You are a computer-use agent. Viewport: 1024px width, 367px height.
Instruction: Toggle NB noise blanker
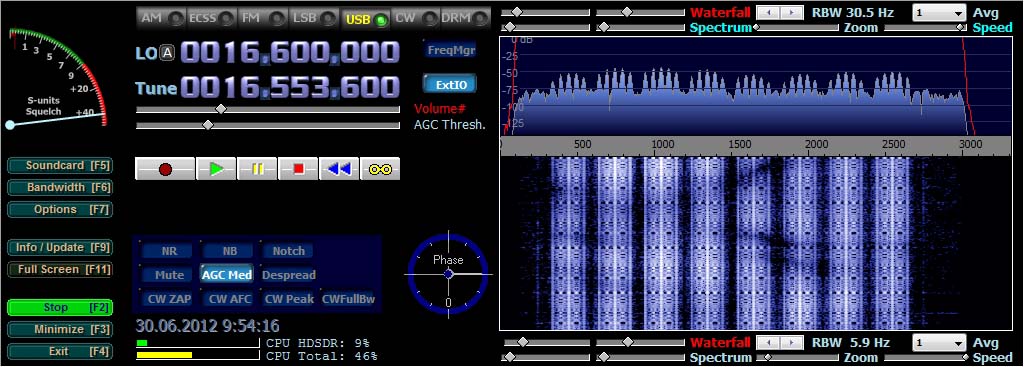click(x=229, y=251)
